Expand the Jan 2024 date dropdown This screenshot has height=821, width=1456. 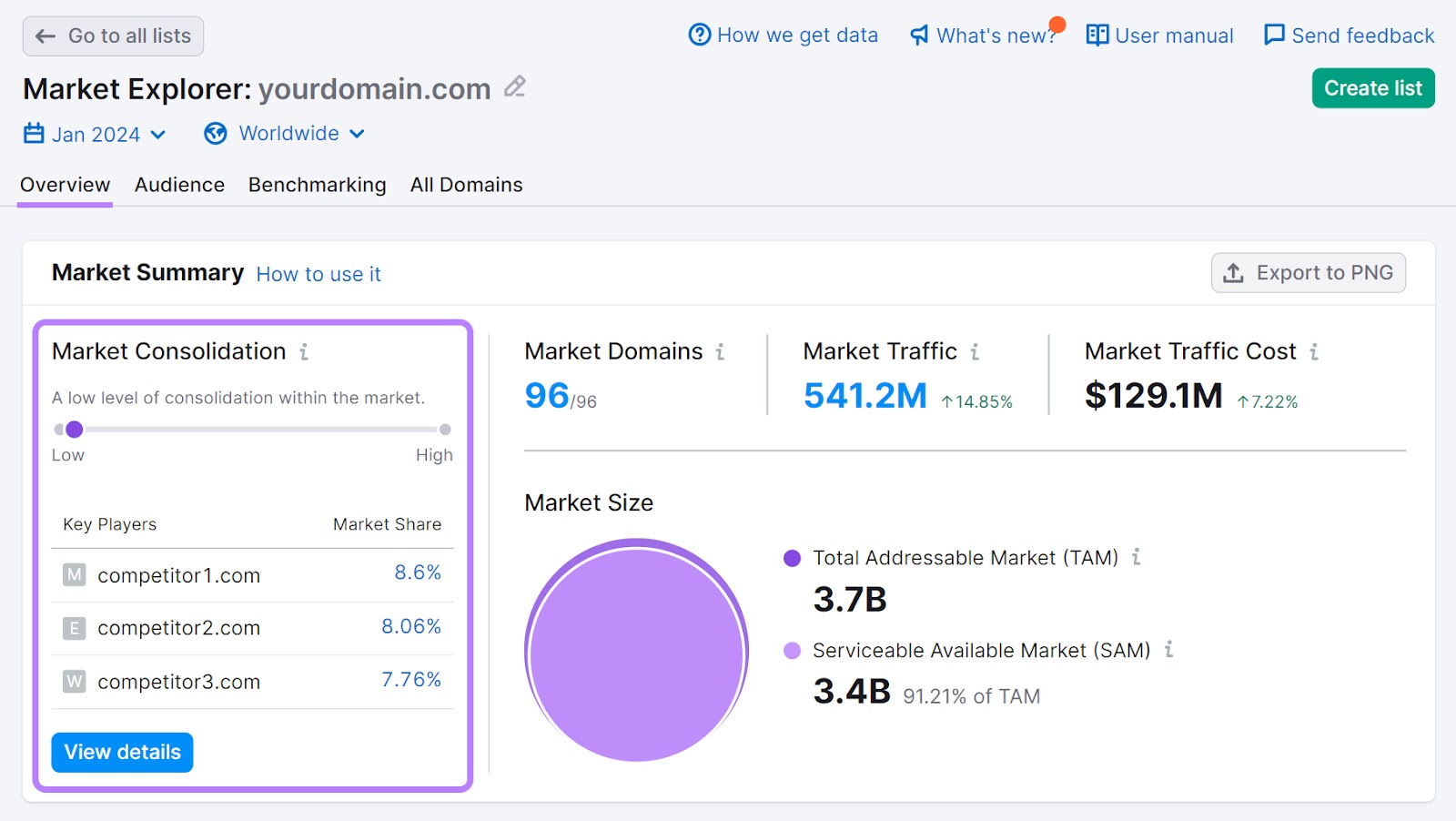[x=159, y=134]
